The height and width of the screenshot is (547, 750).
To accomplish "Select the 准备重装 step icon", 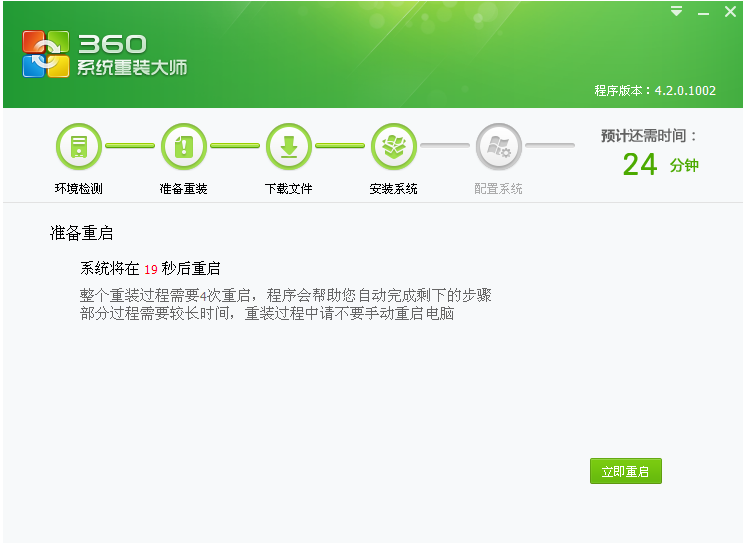I will 183,147.
